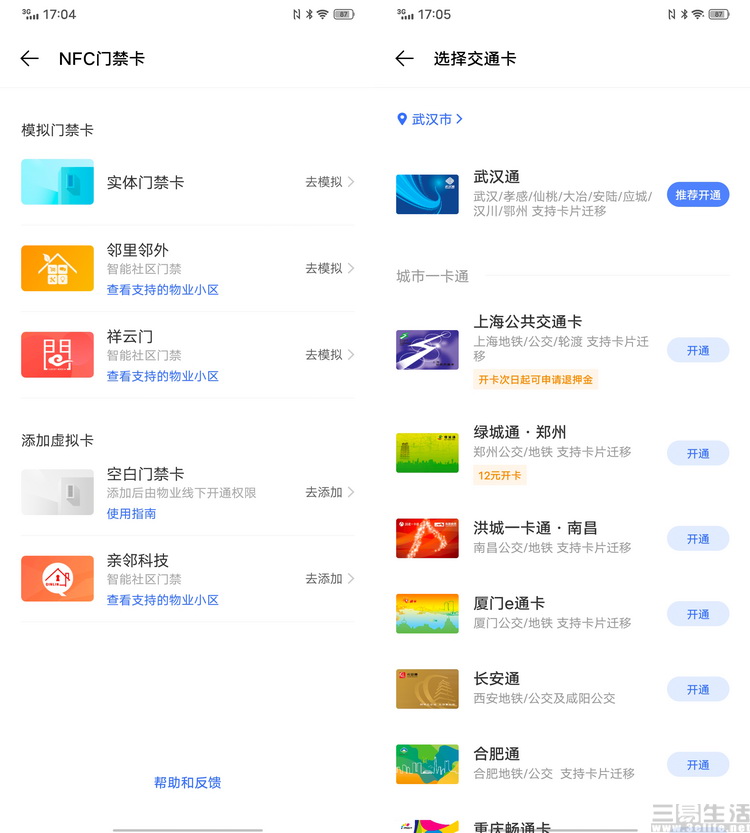750x833 pixels.
Task: Open 查看支持的物业小区 under 亲邻科技
Action: pyautogui.click(x=163, y=600)
